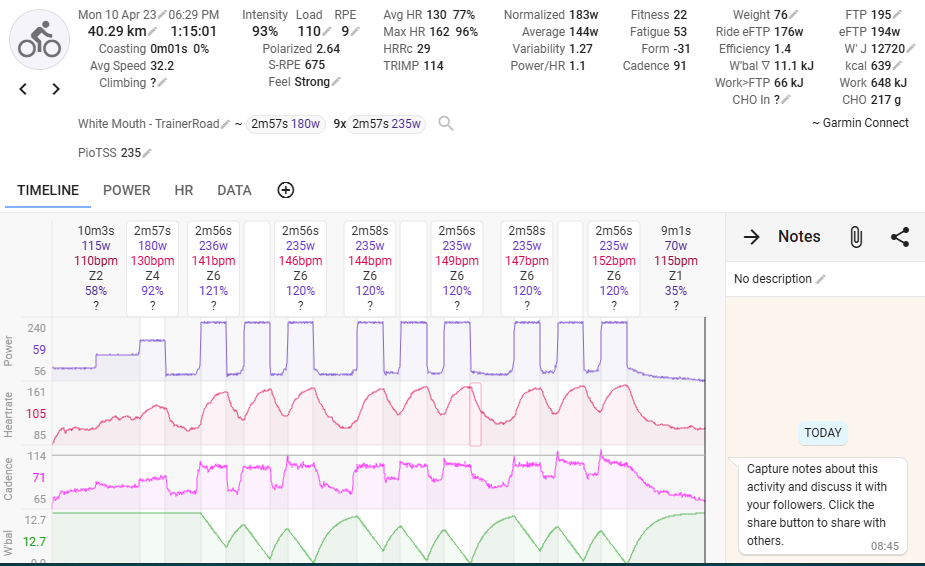Click the cycling activity type icon
925x566 pixels.
click(x=40, y=40)
